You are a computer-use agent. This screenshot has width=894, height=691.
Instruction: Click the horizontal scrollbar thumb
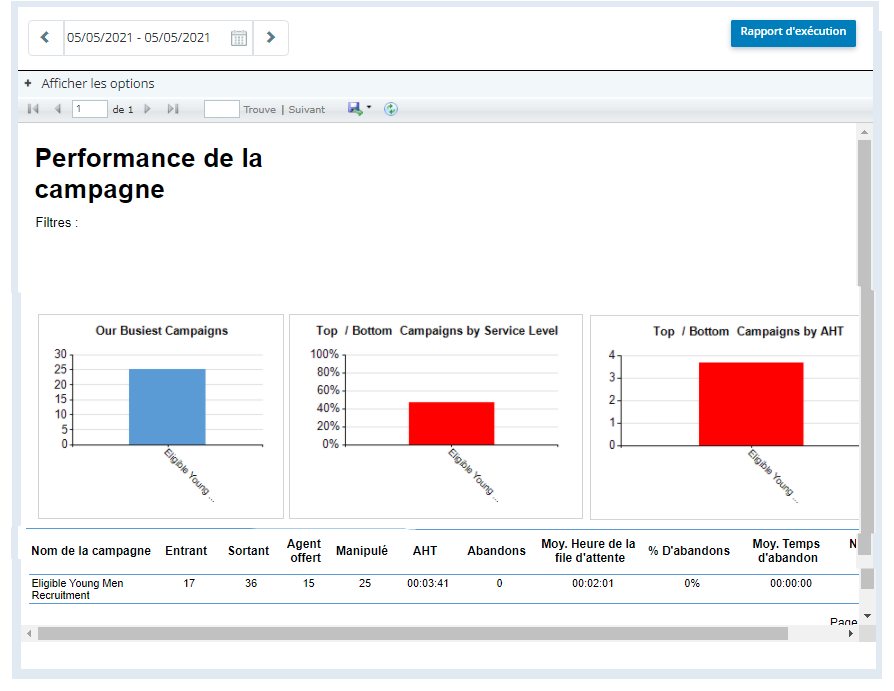pyautogui.click(x=413, y=633)
